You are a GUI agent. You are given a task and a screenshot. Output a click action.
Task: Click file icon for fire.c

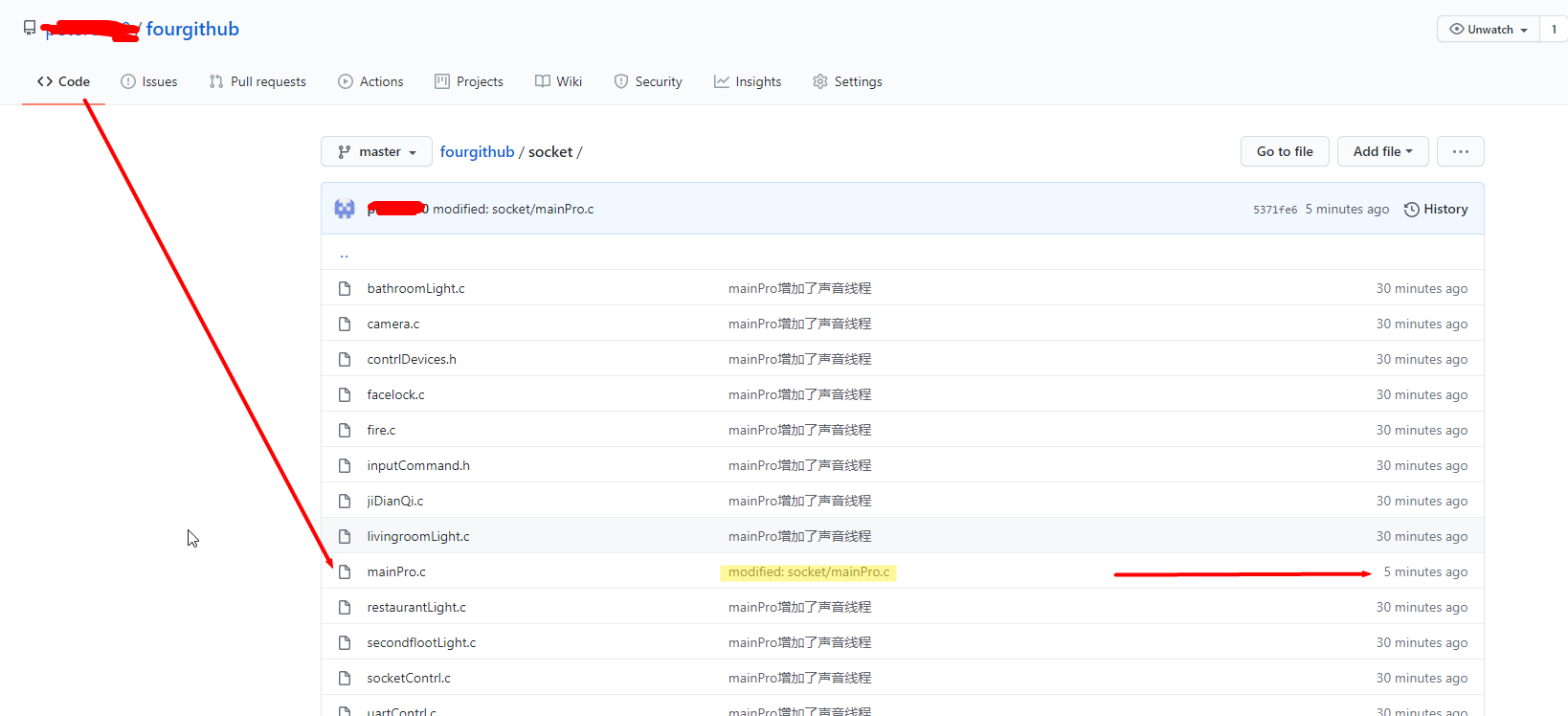tap(345, 430)
